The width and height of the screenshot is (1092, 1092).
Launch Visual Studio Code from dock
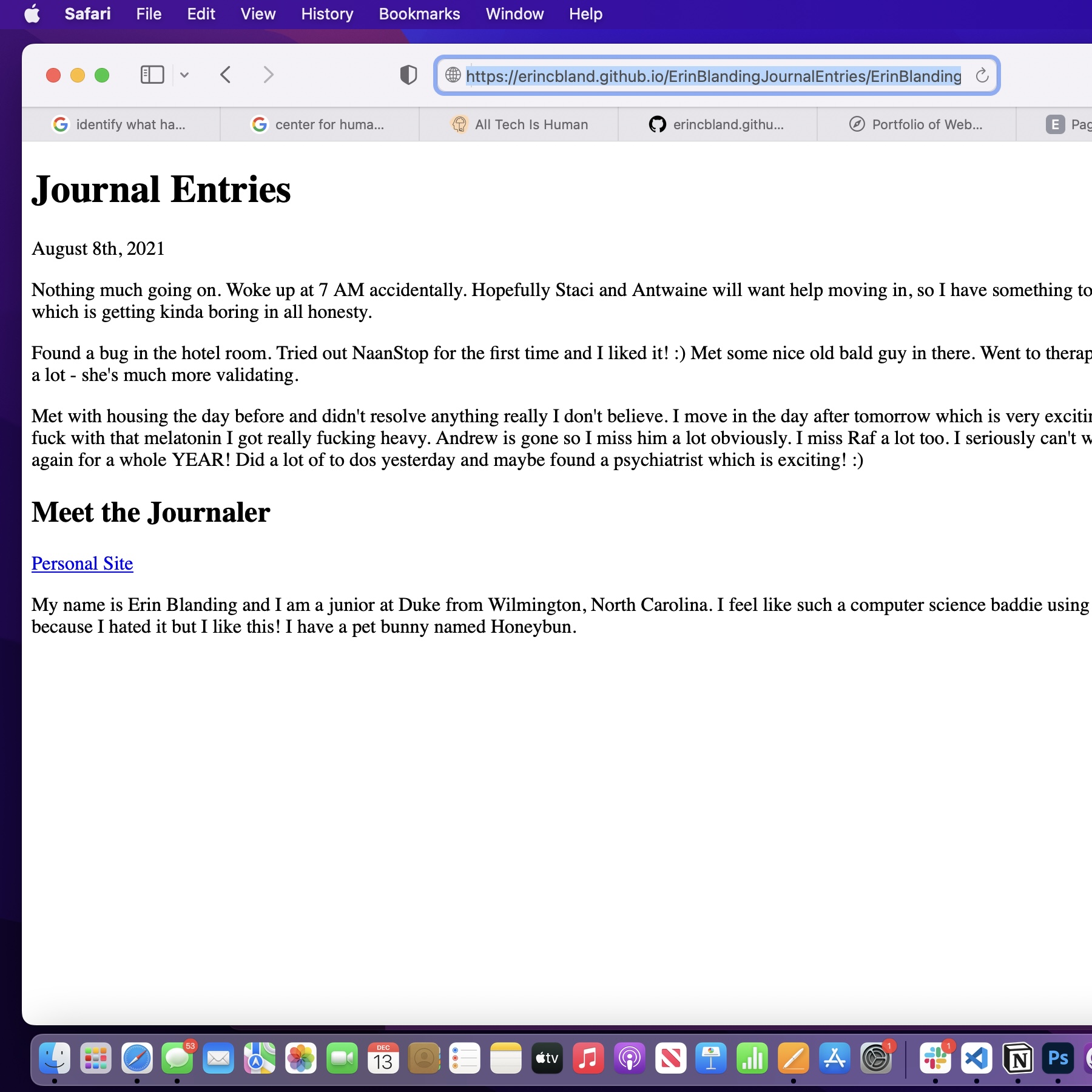(x=976, y=1059)
